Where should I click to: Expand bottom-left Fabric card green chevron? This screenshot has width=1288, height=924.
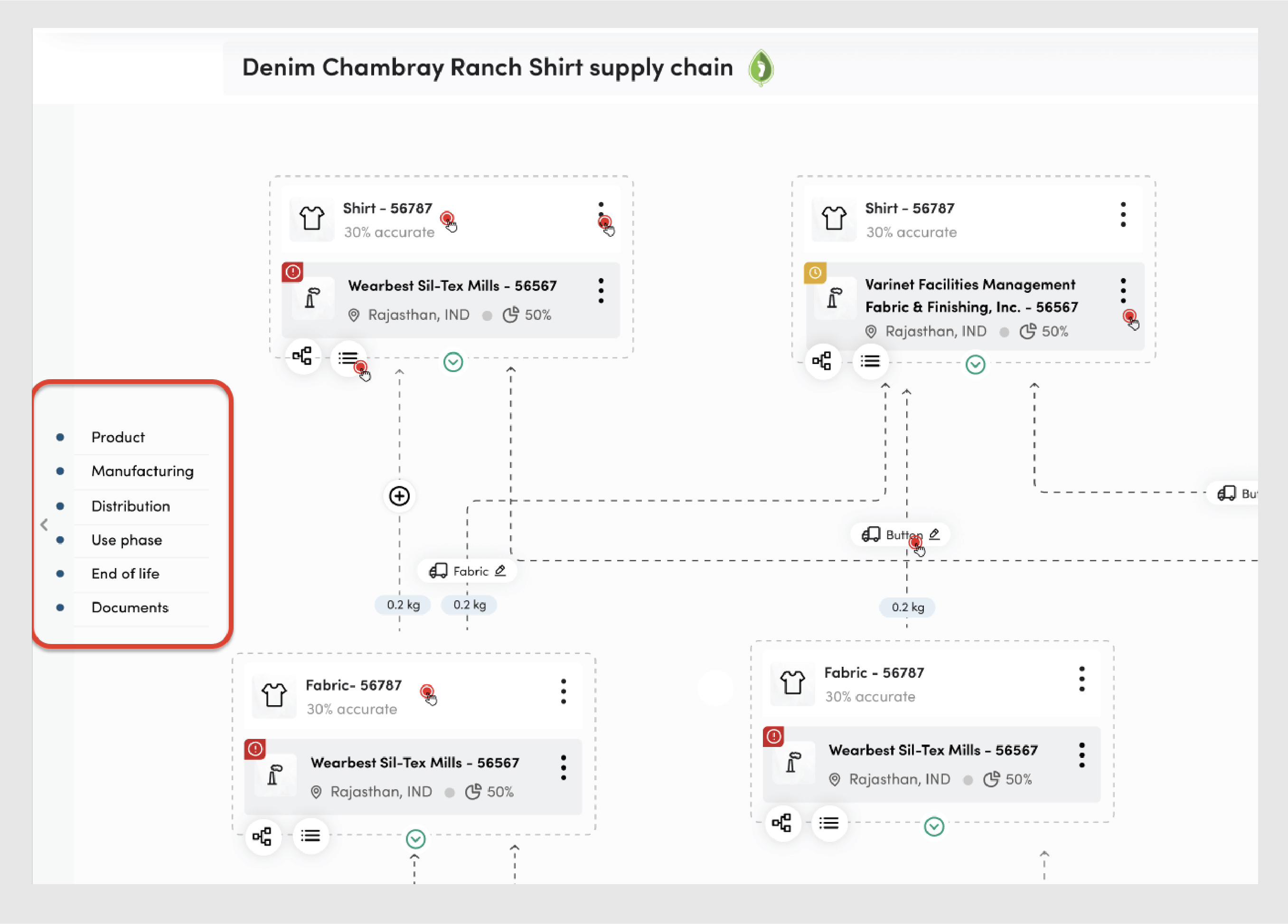[416, 838]
